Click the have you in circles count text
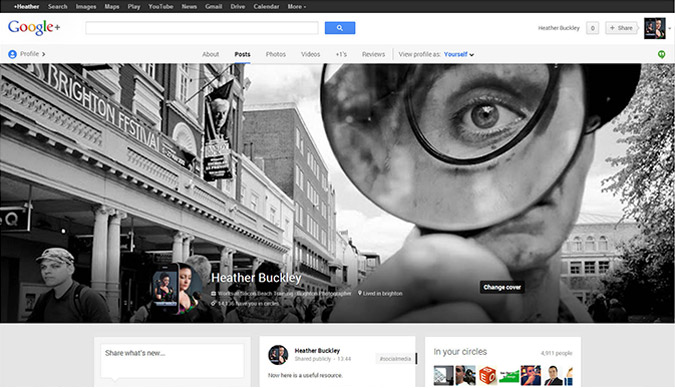The height and width of the screenshot is (388, 675). (x=248, y=304)
